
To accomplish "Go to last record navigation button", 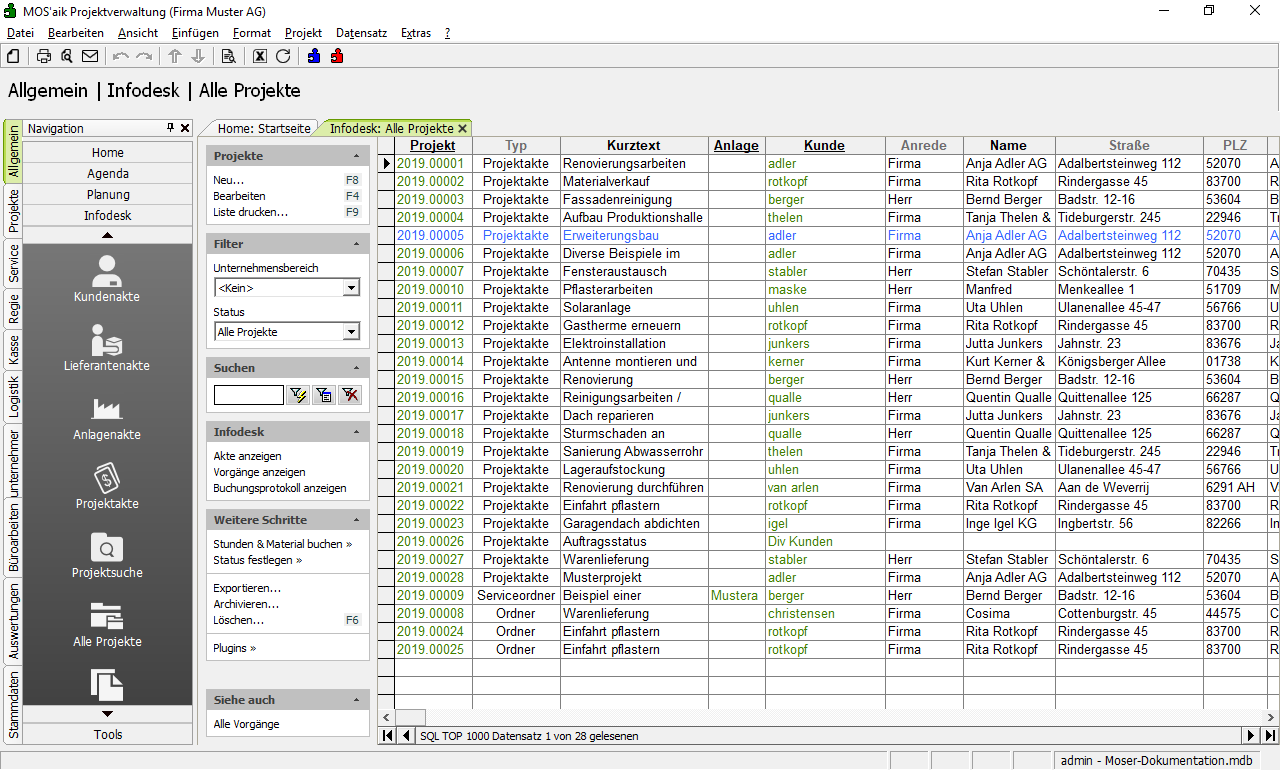I will [1270, 736].
